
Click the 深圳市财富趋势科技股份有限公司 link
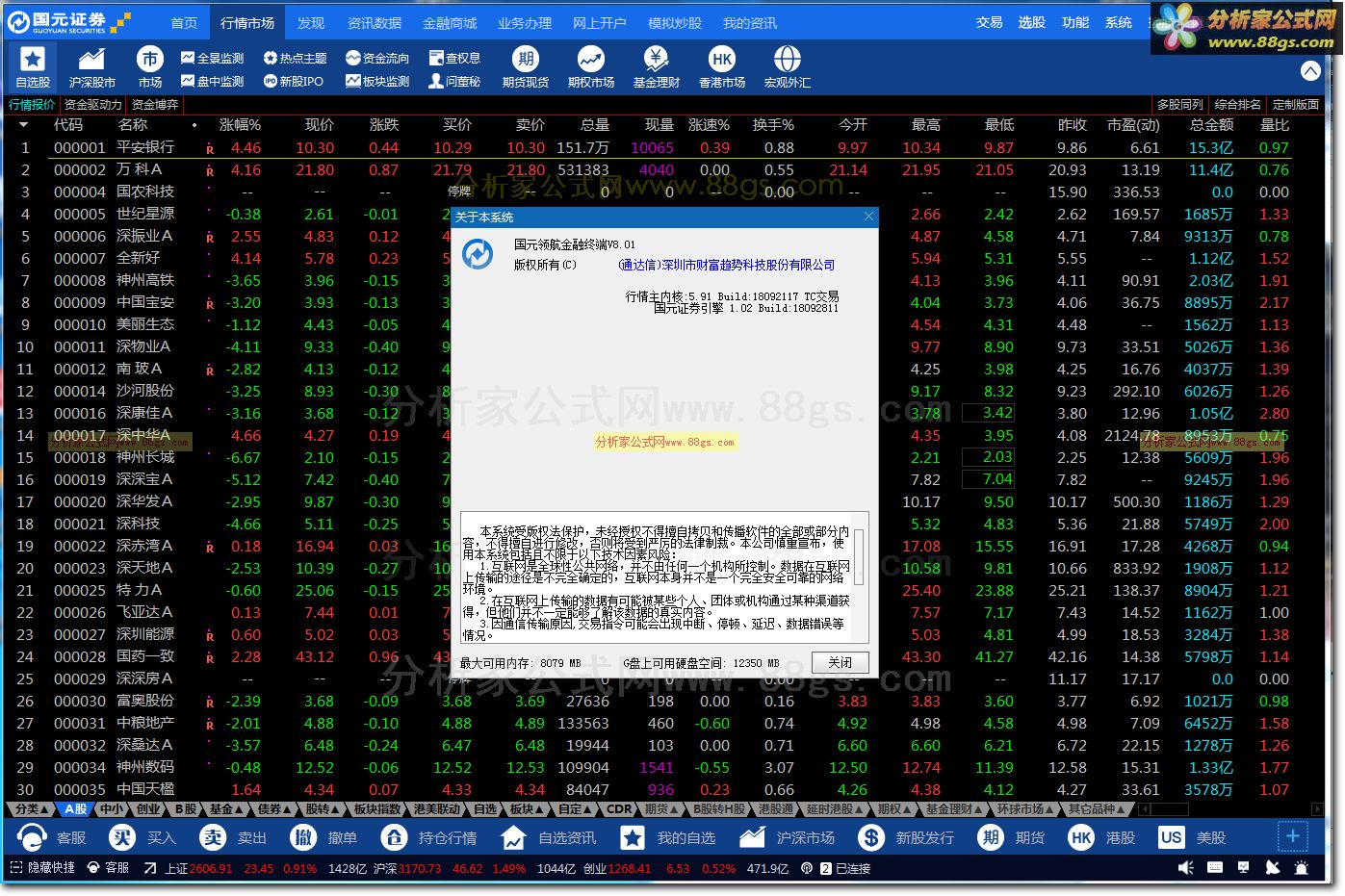coord(726,265)
